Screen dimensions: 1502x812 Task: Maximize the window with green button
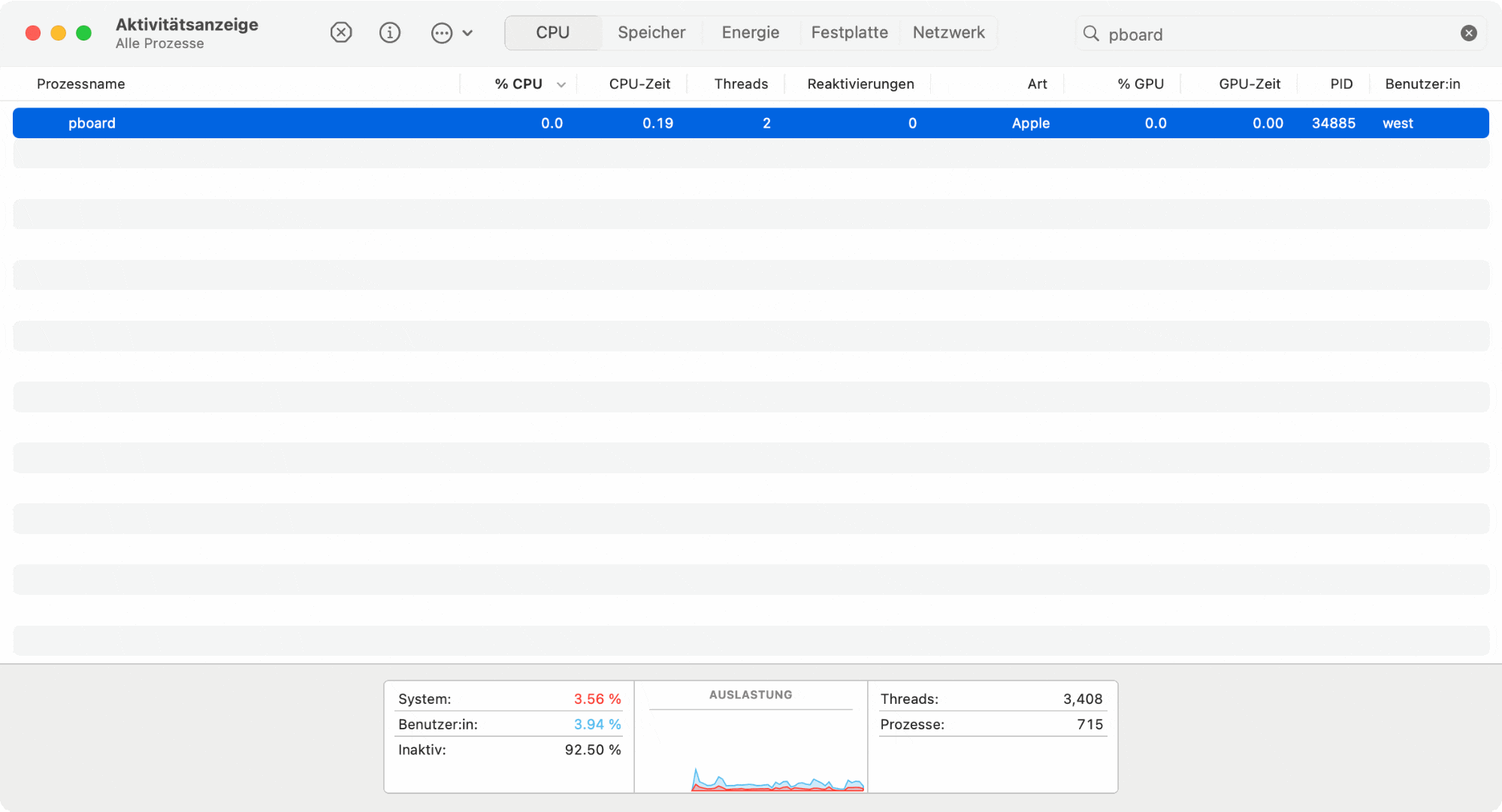click(84, 33)
